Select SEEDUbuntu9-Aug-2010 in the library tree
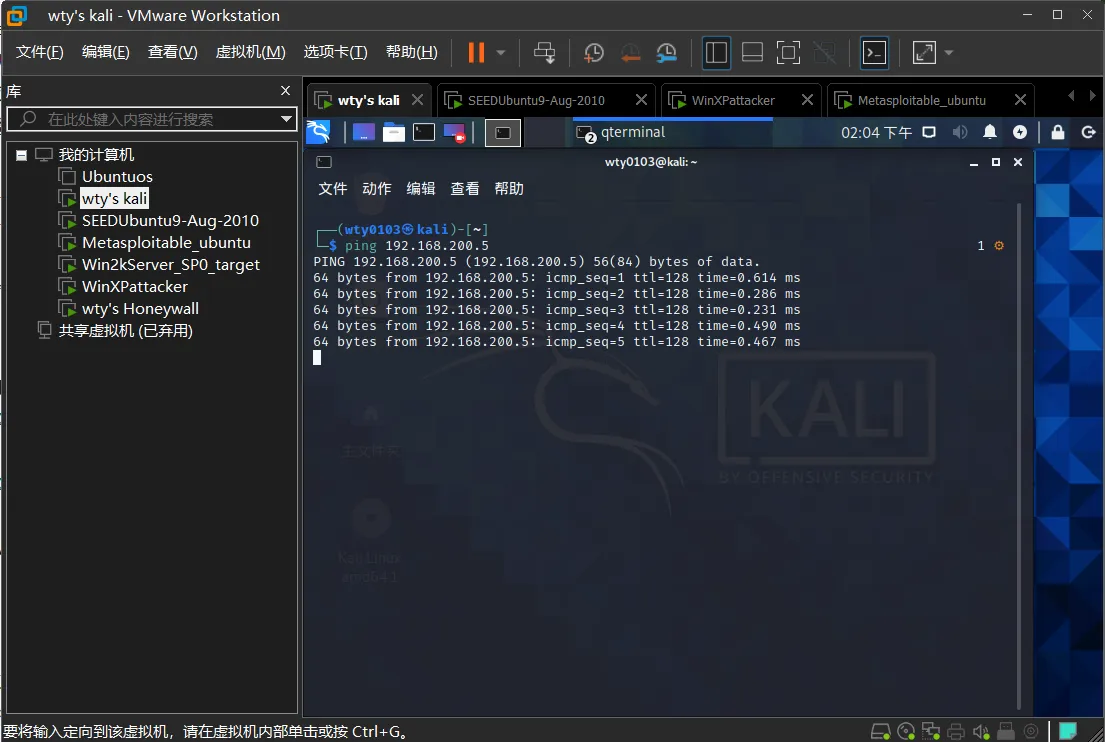This screenshot has height=742, width=1105. point(170,221)
